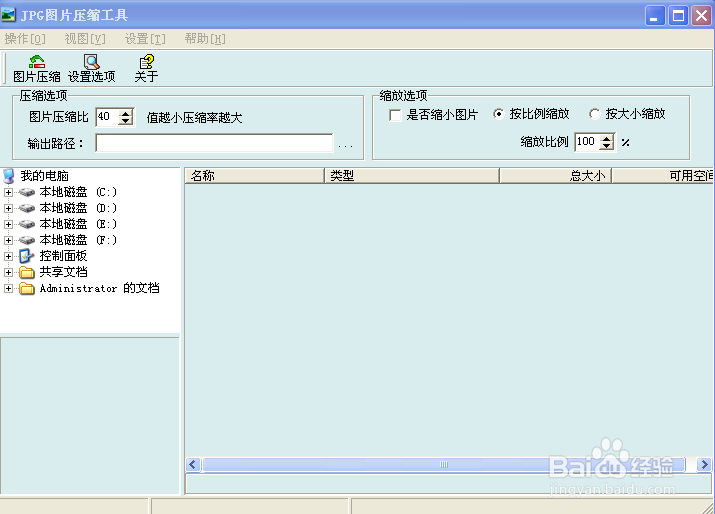
Task: Open the 设置[T] menu
Action: (x=145, y=39)
